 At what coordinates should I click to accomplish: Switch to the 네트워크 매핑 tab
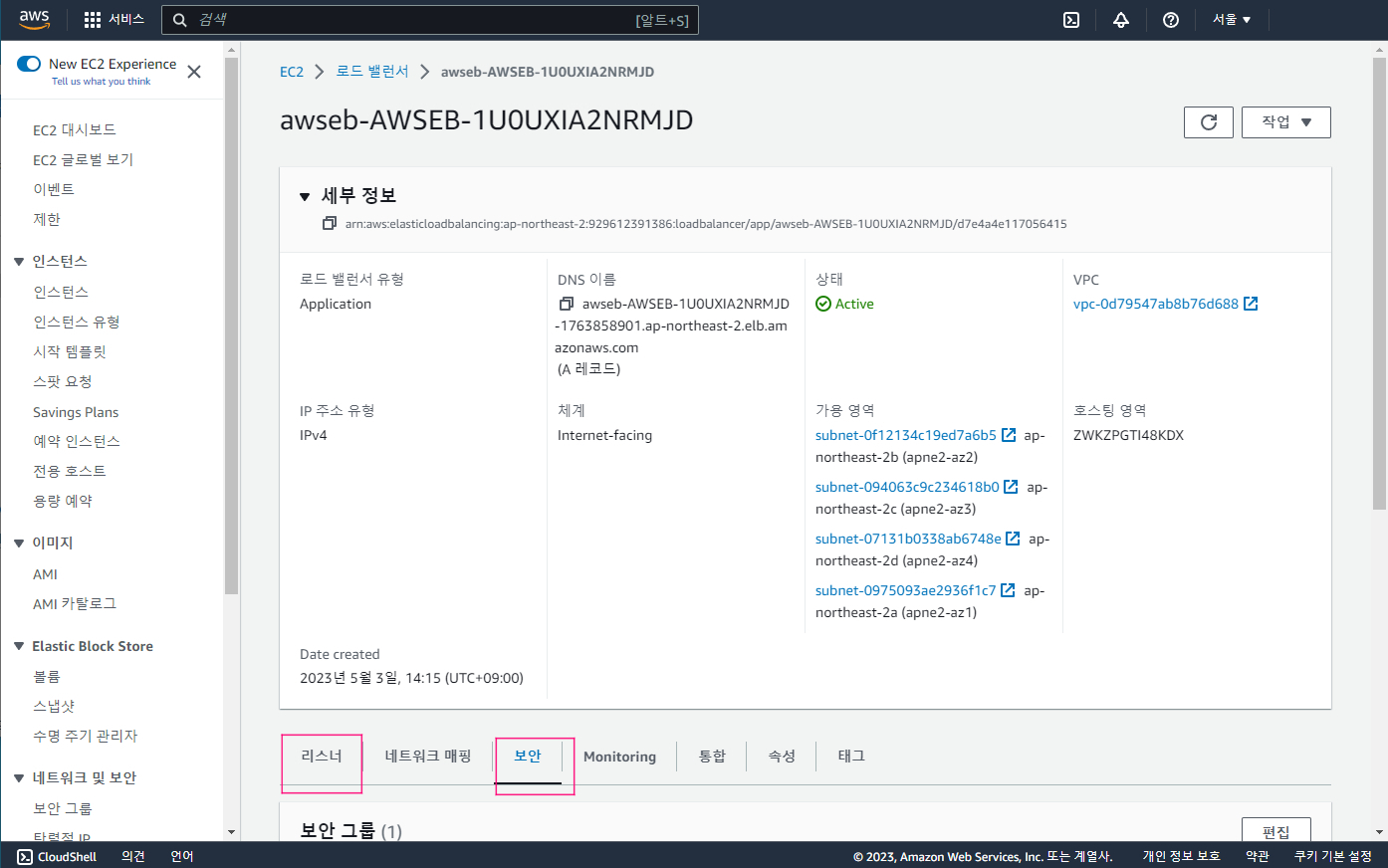428,757
